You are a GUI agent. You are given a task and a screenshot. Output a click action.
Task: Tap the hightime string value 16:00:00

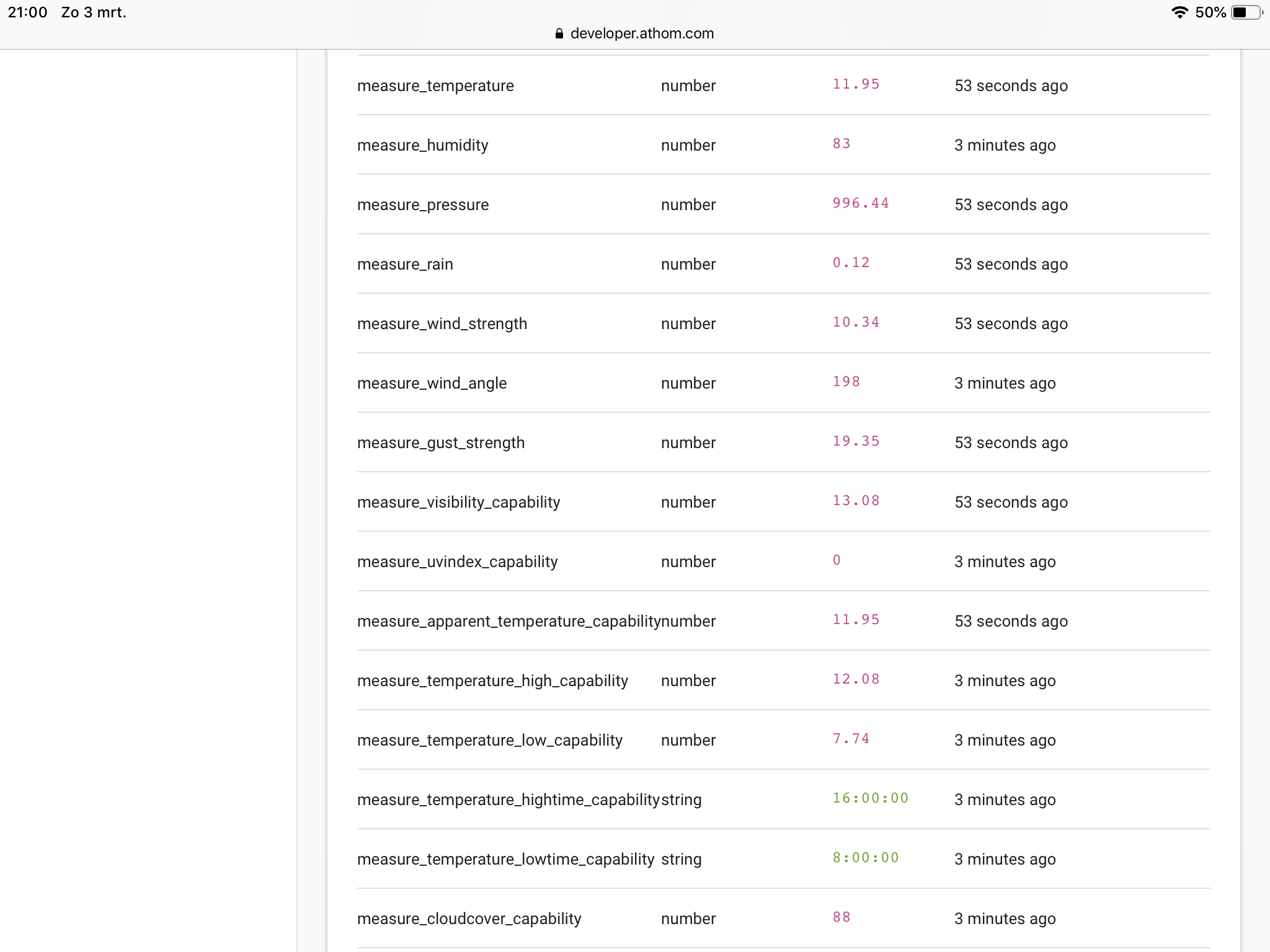(x=869, y=798)
